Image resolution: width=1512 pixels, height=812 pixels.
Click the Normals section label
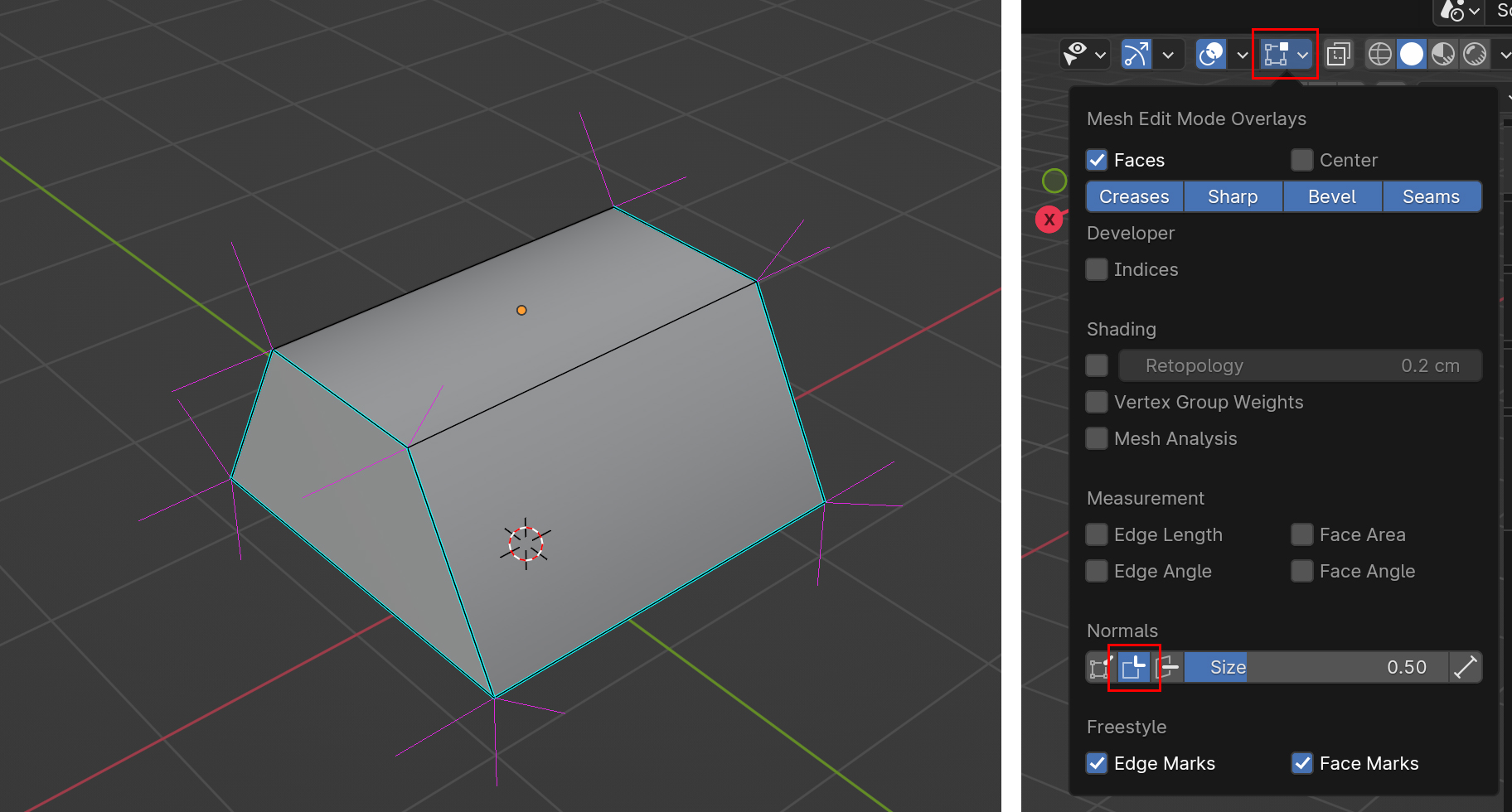point(1122,631)
